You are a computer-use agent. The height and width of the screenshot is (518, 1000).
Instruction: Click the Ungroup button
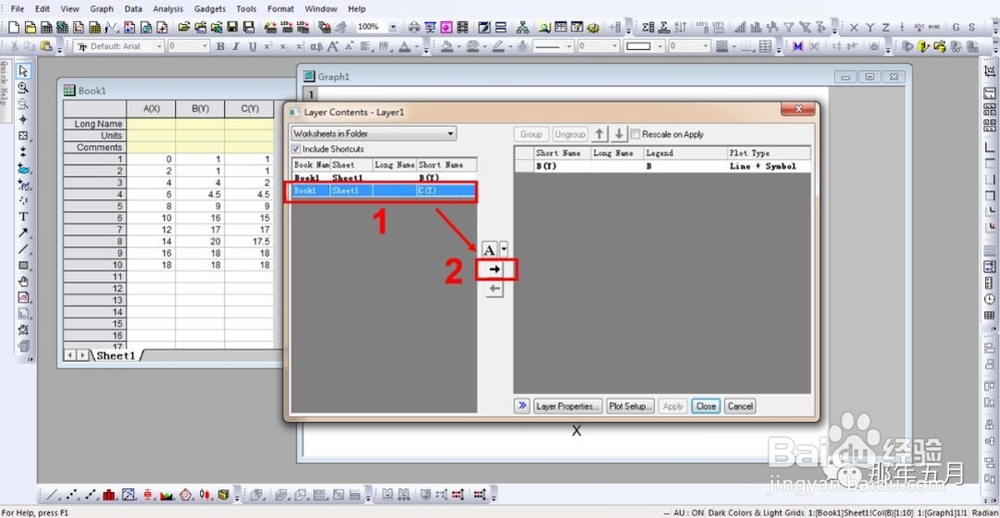tap(570, 134)
